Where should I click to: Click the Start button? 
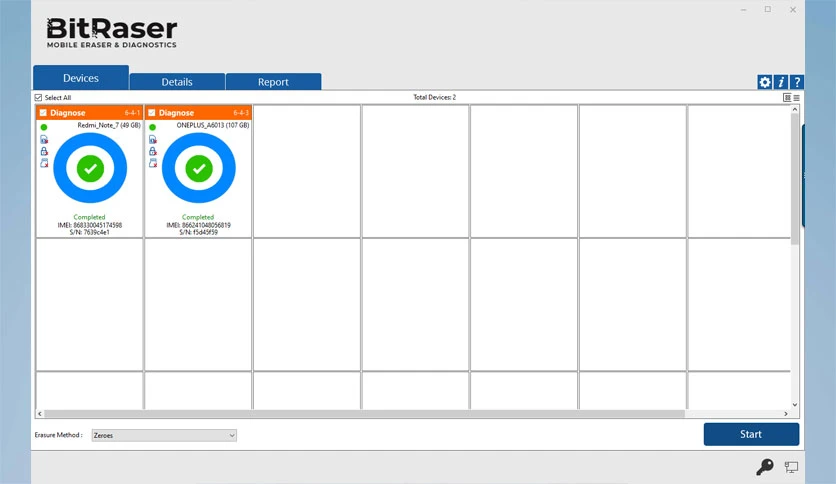point(751,434)
